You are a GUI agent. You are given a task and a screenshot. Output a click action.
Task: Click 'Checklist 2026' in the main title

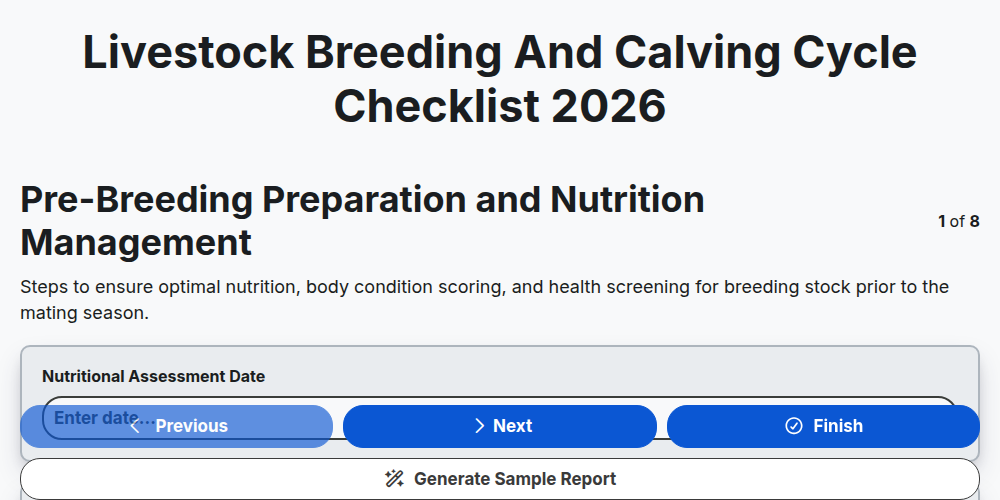click(x=500, y=106)
